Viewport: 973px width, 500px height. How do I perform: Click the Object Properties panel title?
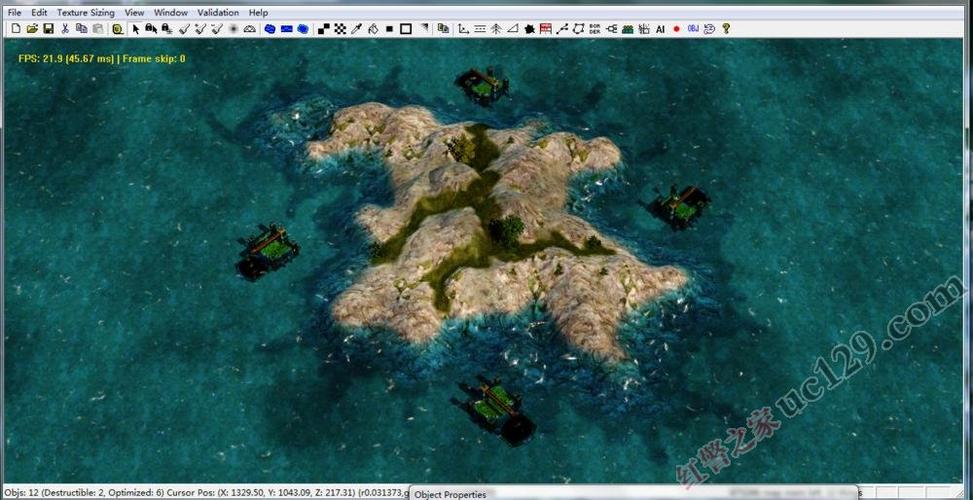click(x=450, y=494)
